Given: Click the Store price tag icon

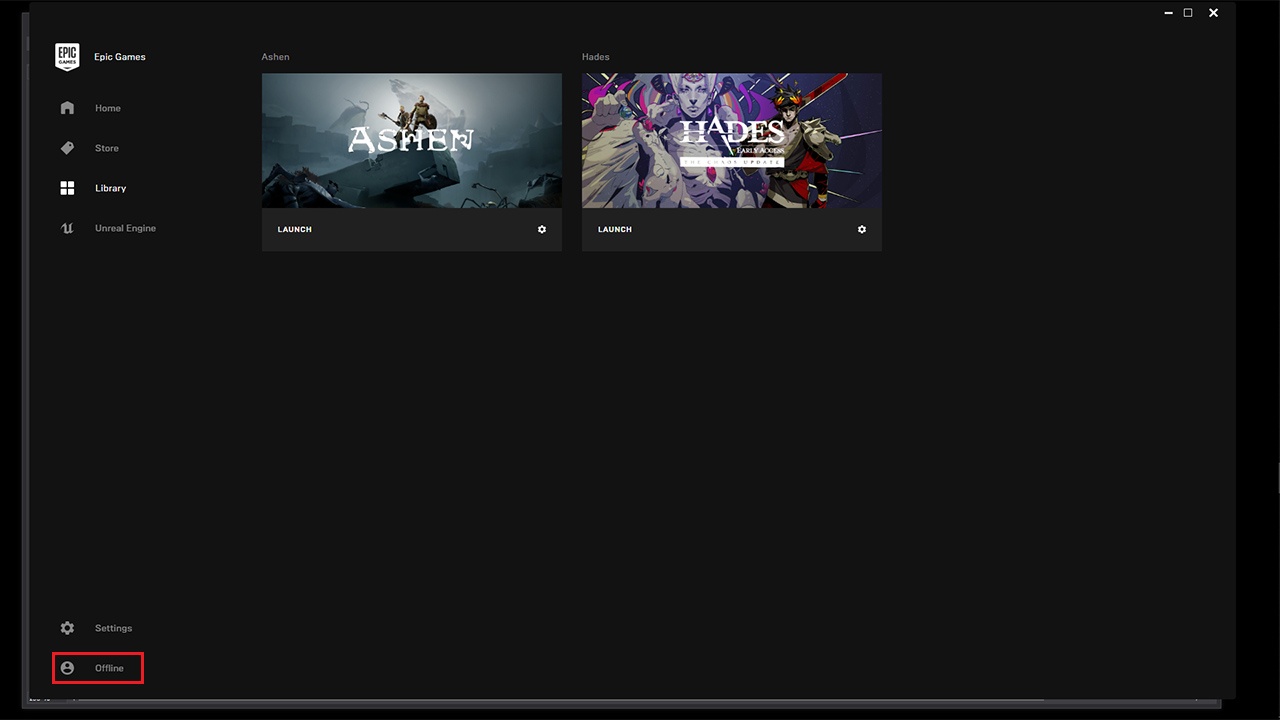Looking at the screenshot, I should [67, 148].
